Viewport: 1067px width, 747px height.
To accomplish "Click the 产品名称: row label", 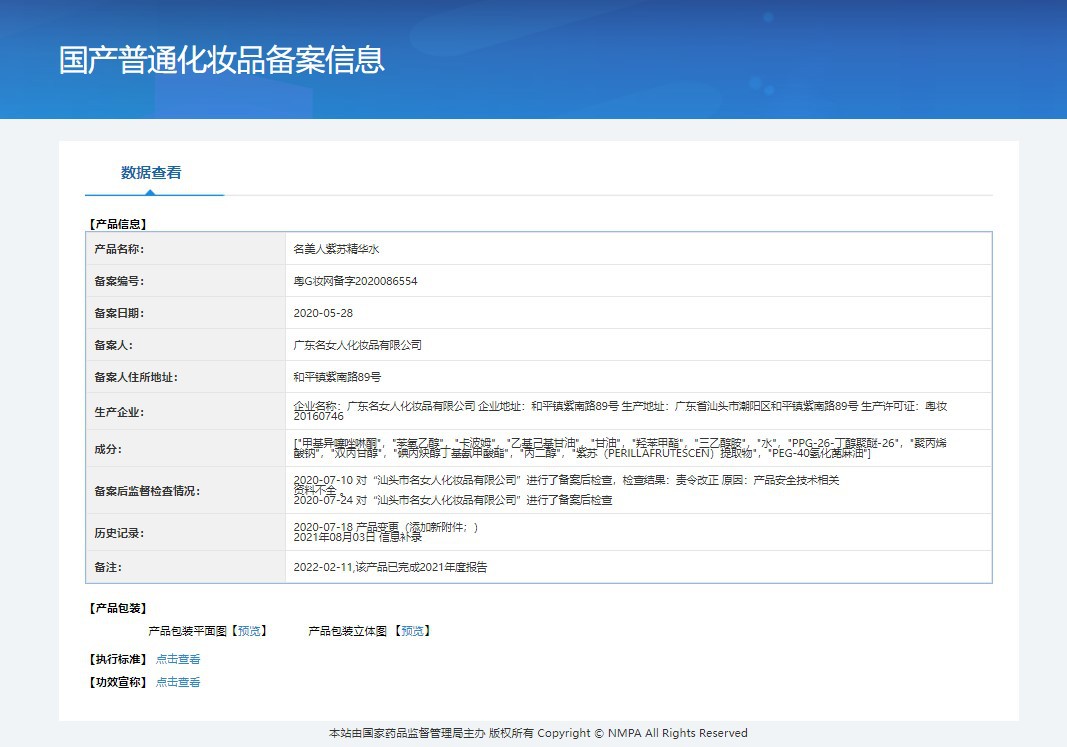I will point(119,249).
